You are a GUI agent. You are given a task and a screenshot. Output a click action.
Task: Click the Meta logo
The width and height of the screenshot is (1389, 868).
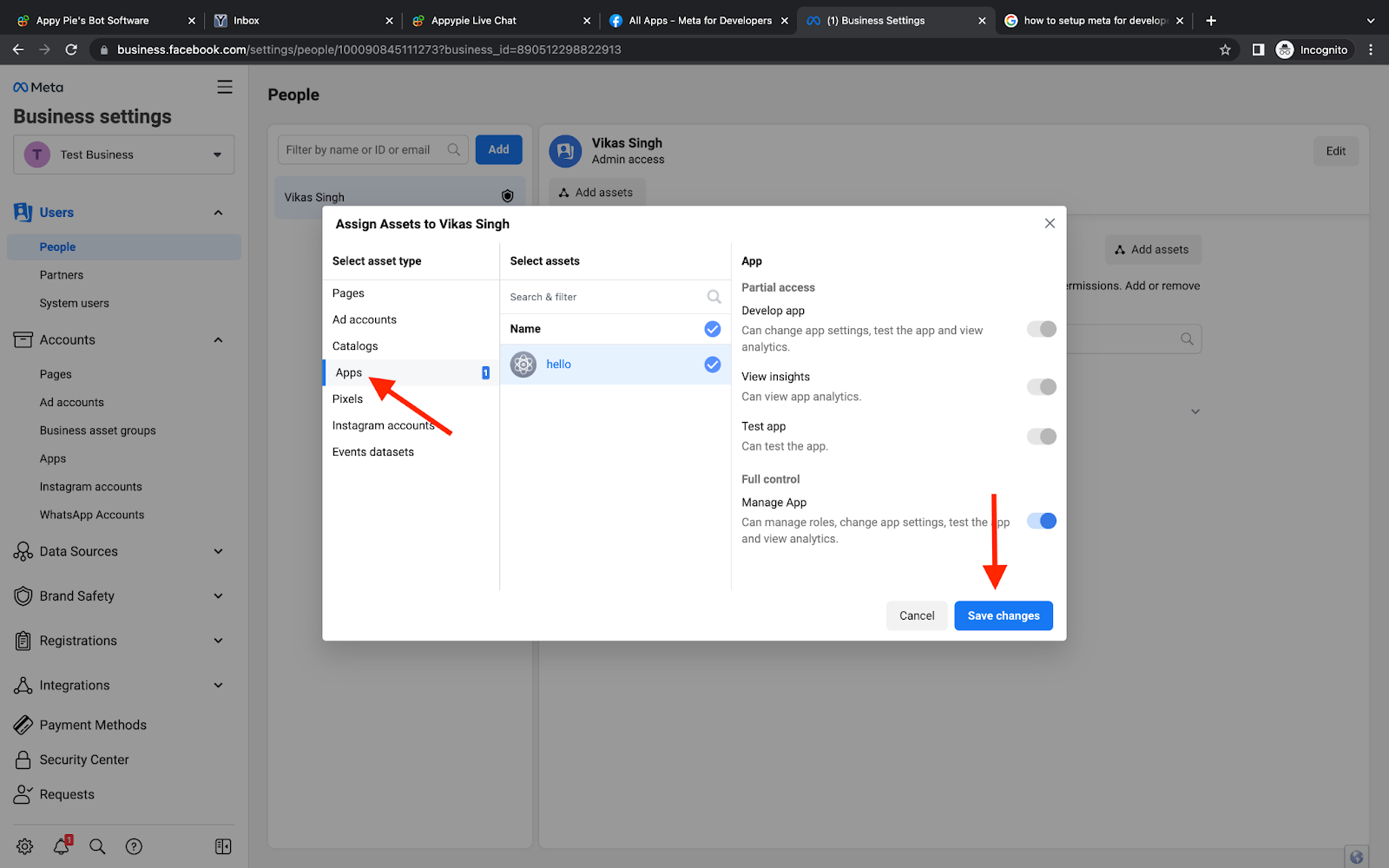point(38,87)
